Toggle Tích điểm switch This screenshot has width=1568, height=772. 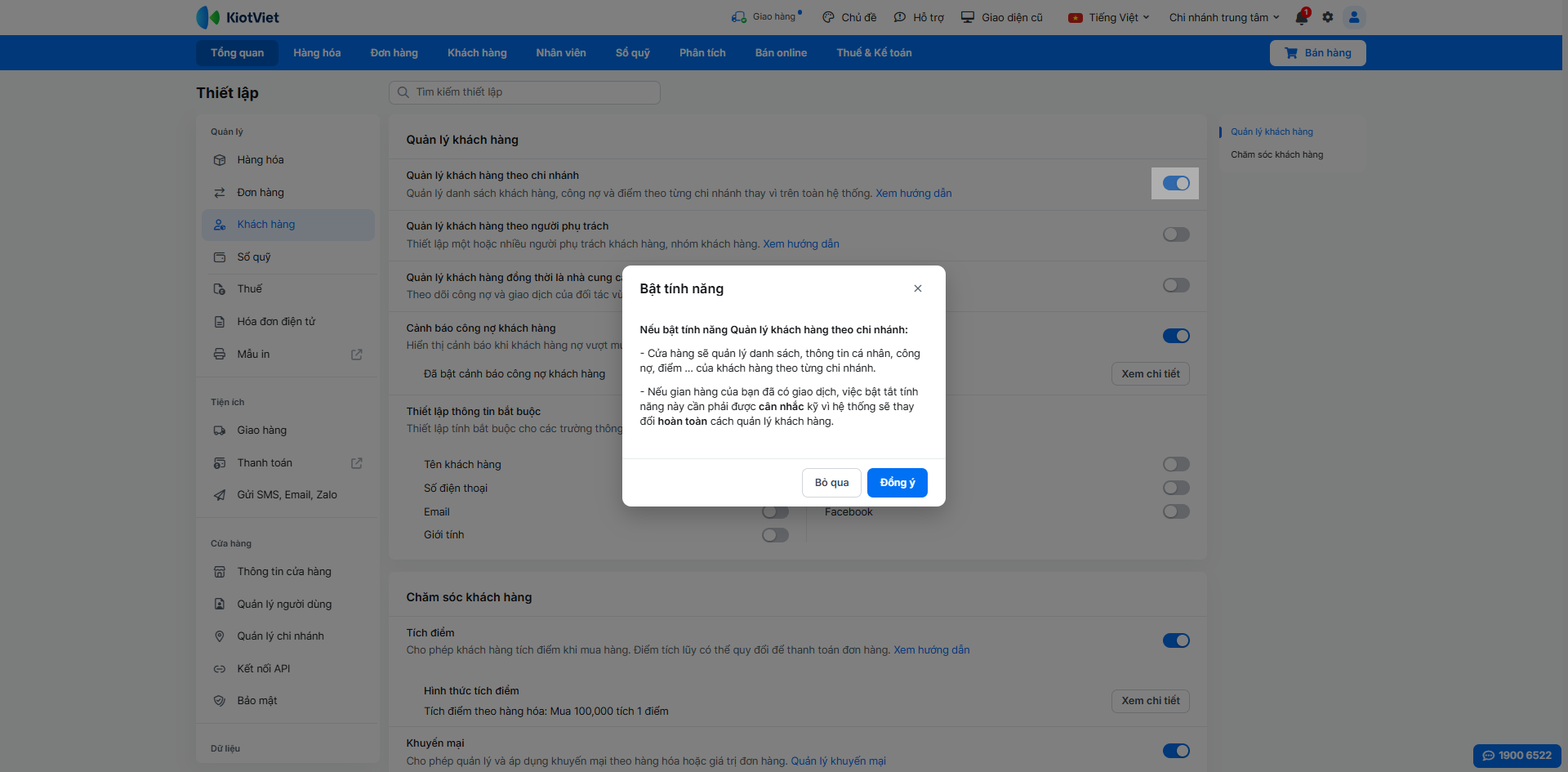[1176, 640]
